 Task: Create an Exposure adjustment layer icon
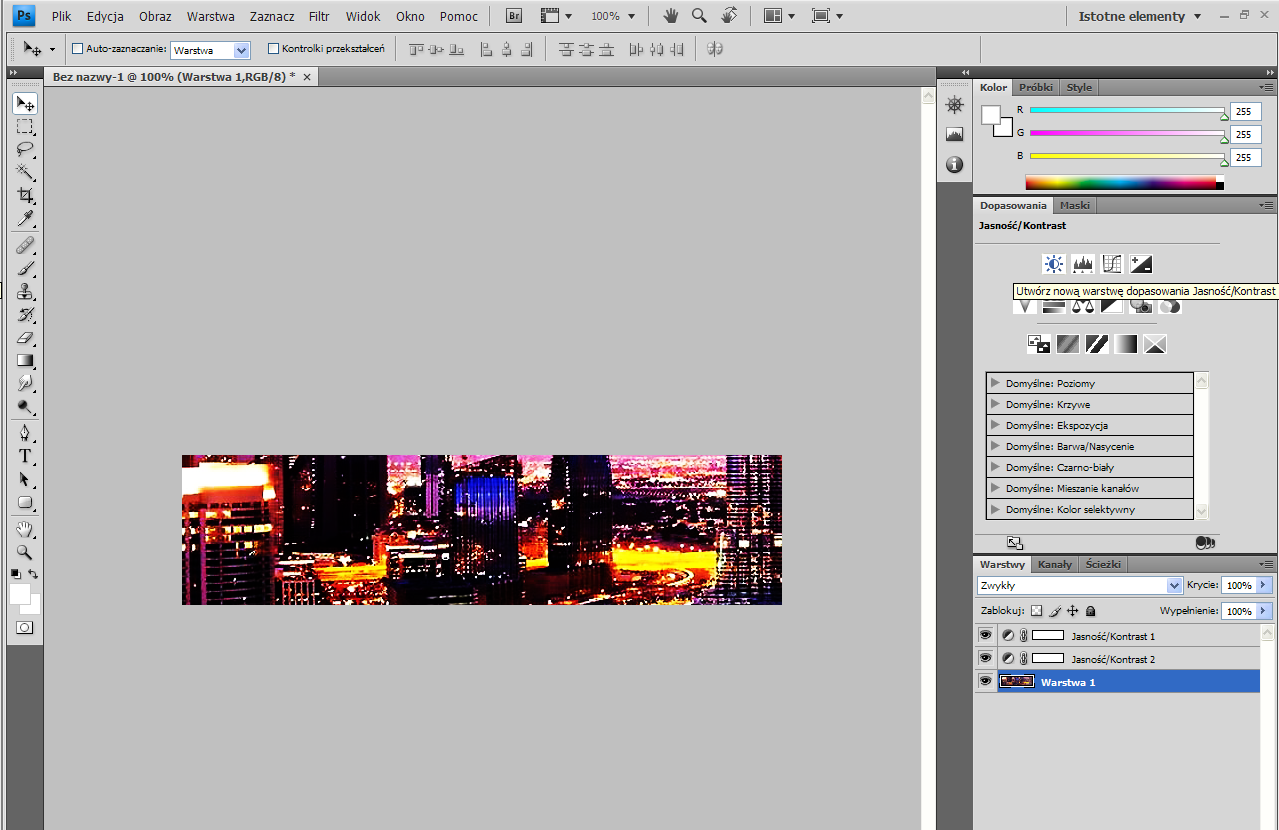[1141, 264]
